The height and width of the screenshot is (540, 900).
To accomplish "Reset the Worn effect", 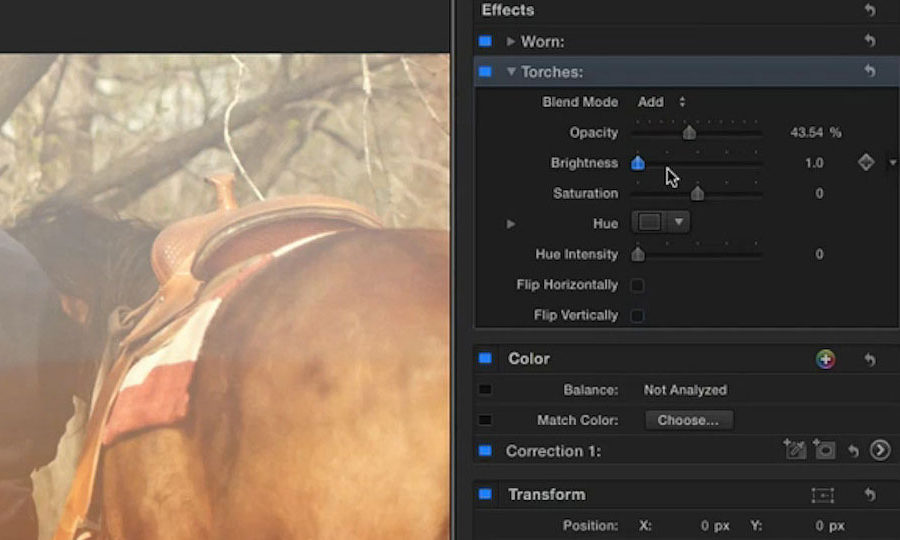I will pyautogui.click(x=870, y=41).
